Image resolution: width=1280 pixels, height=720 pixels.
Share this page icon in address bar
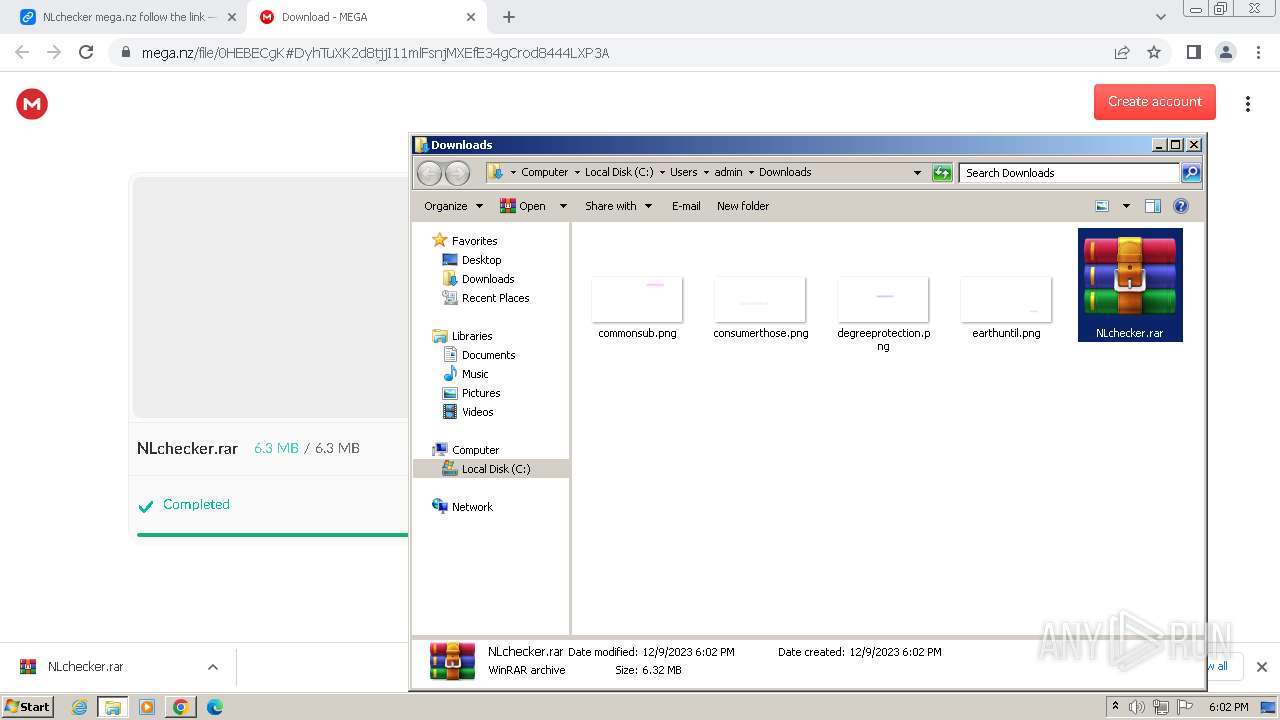pos(1122,52)
